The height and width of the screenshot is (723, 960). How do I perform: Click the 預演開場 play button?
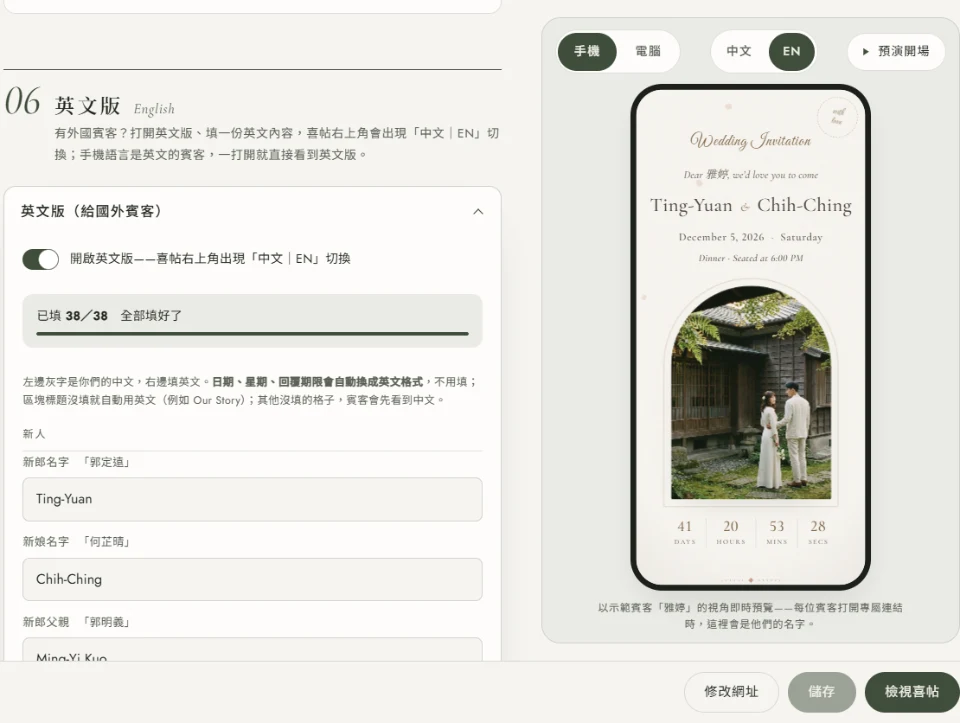point(896,51)
